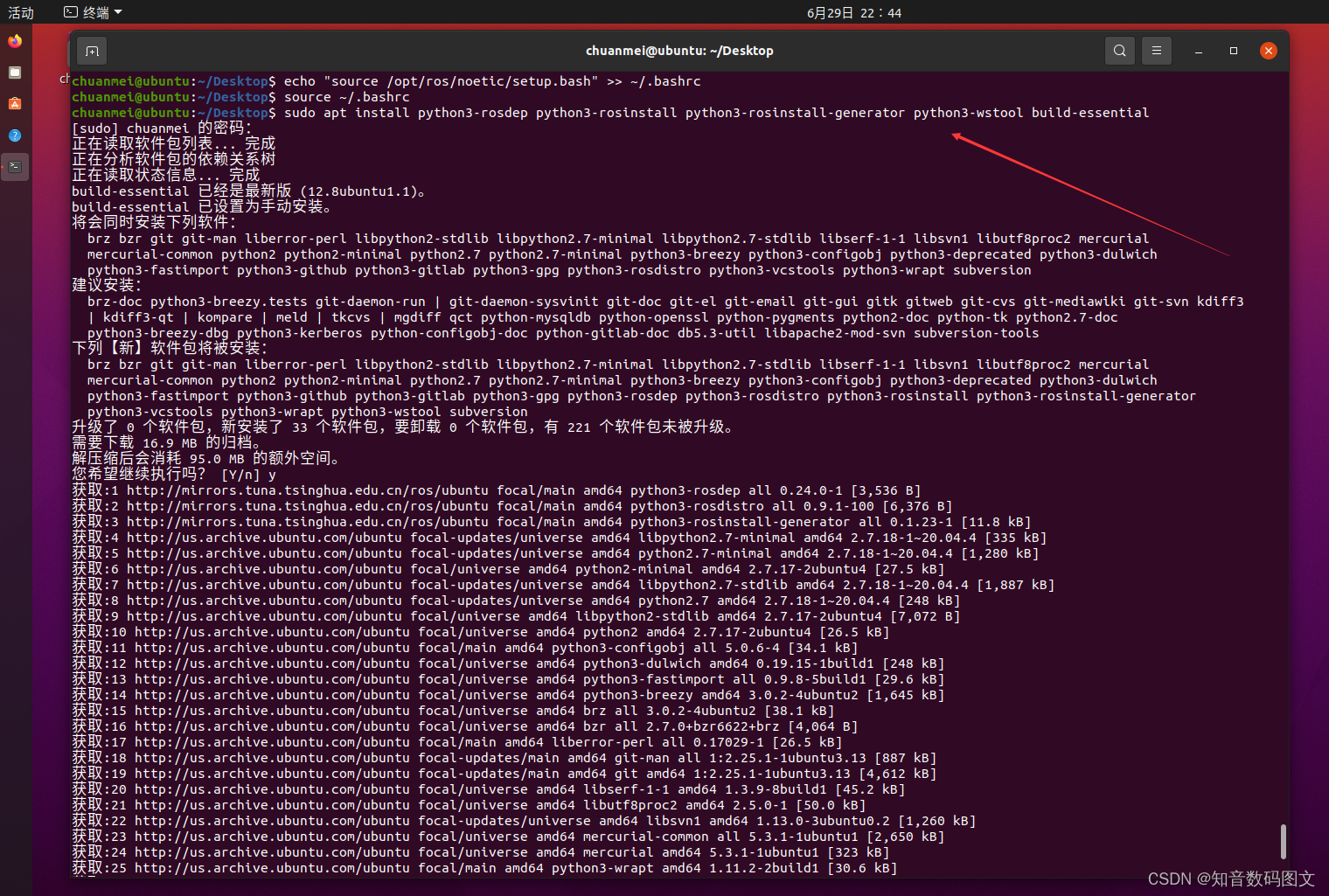The image size is (1329, 896).
Task: Open the terminal hamburger menu
Action: (1157, 51)
